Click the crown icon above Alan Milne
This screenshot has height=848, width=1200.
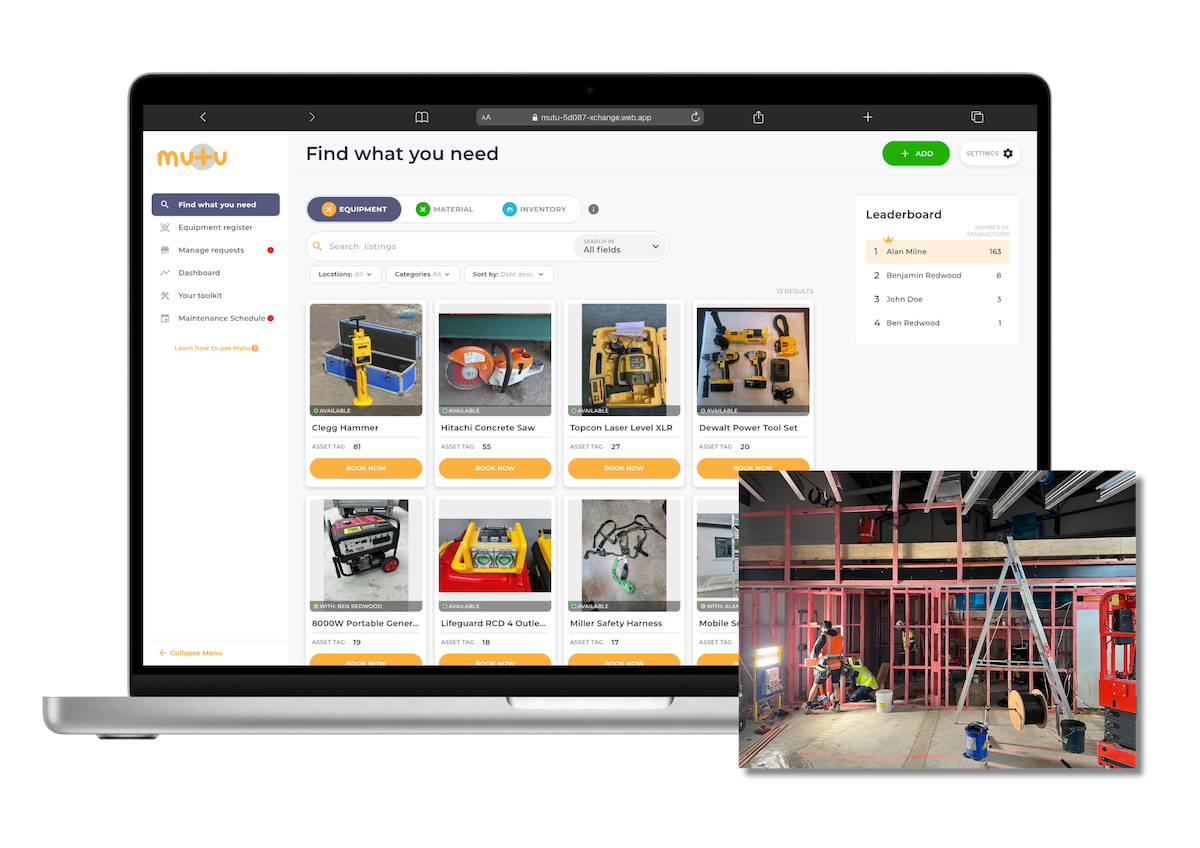coord(888,240)
